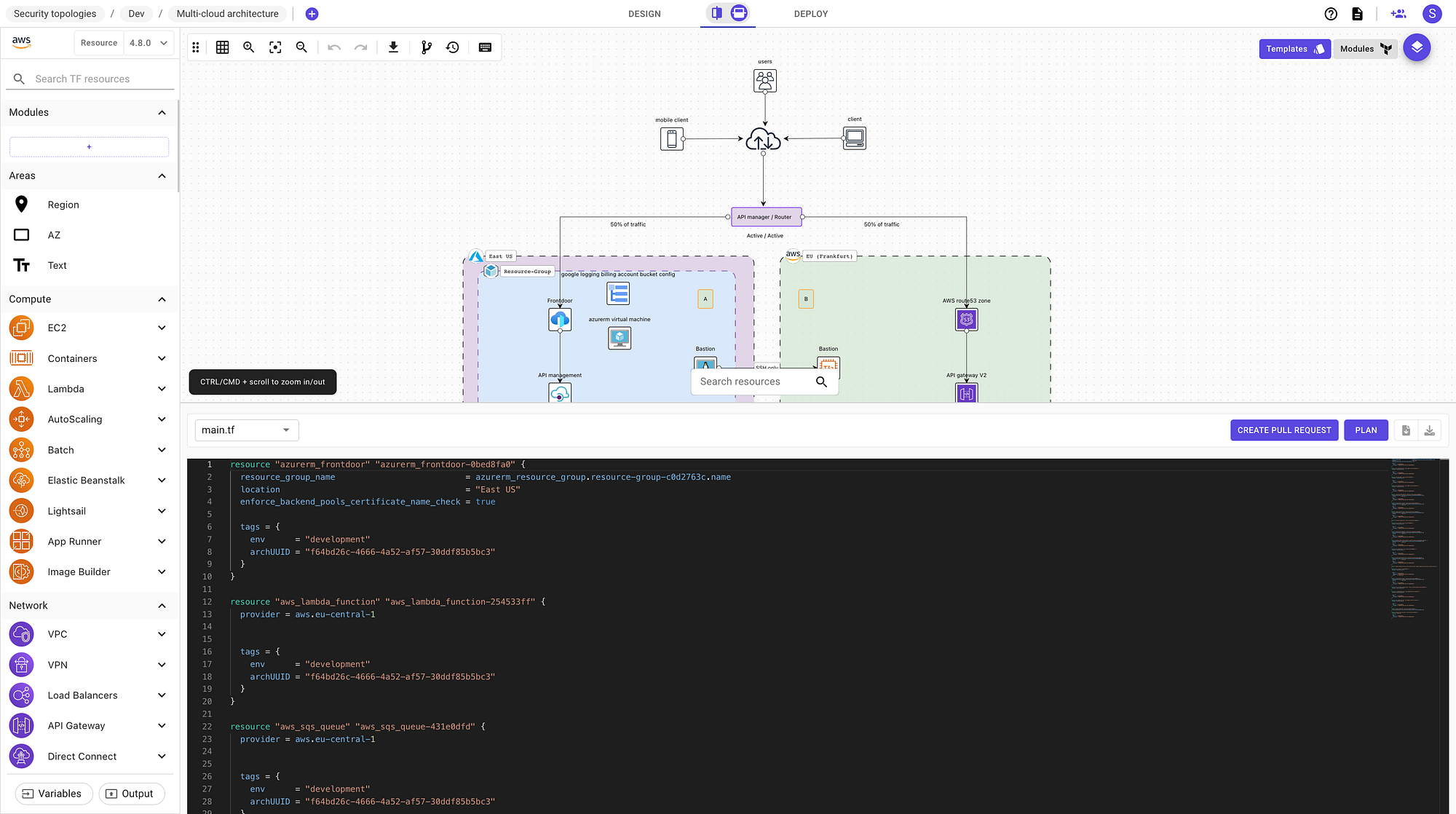This screenshot has height=814, width=1456.
Task: Click the PLAN button
Action: tap(1366, 430)
